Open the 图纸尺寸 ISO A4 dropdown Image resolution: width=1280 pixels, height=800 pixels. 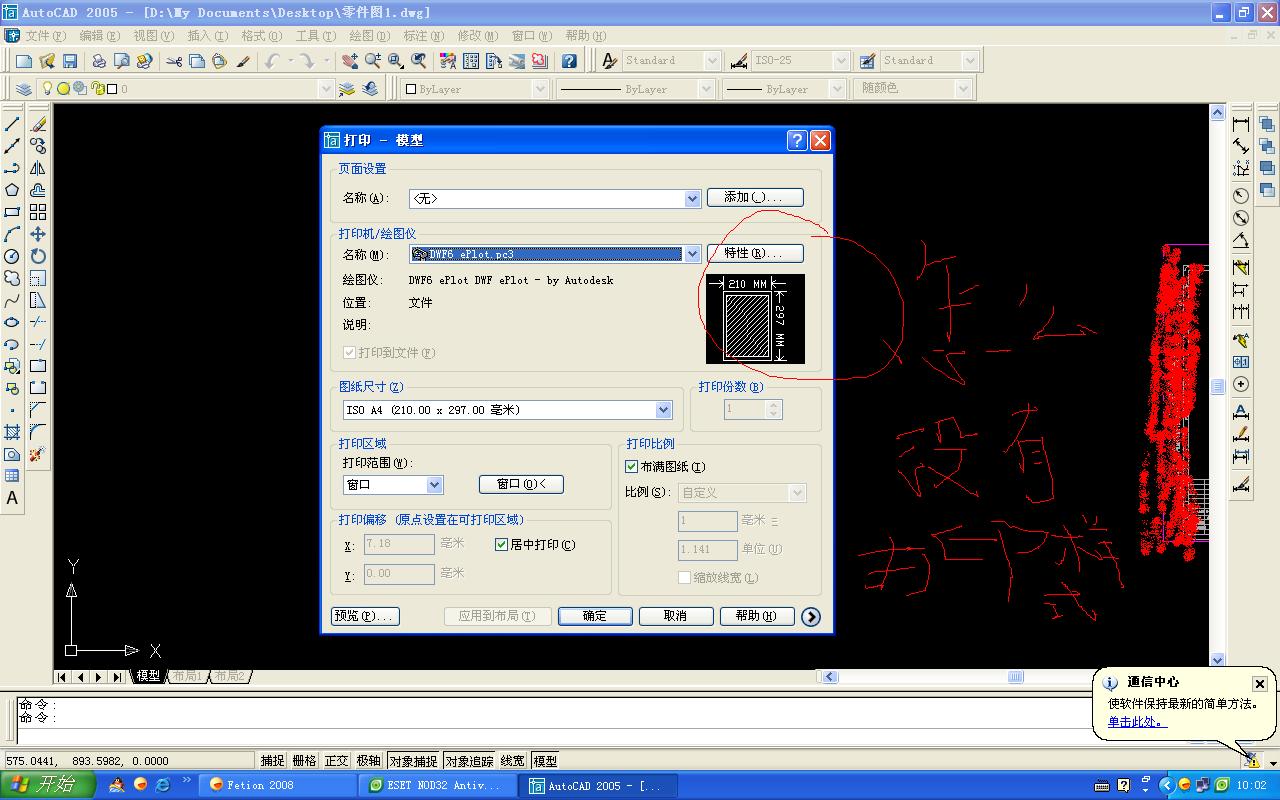coord(663,410)
